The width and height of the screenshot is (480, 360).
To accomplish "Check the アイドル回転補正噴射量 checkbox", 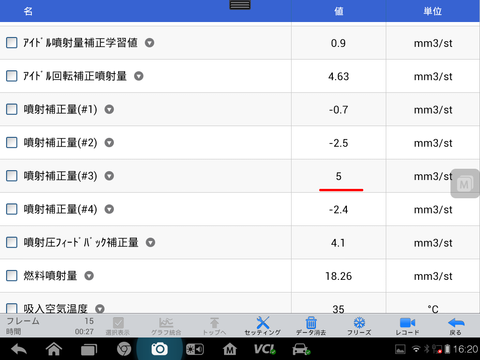I will [12, 76].
